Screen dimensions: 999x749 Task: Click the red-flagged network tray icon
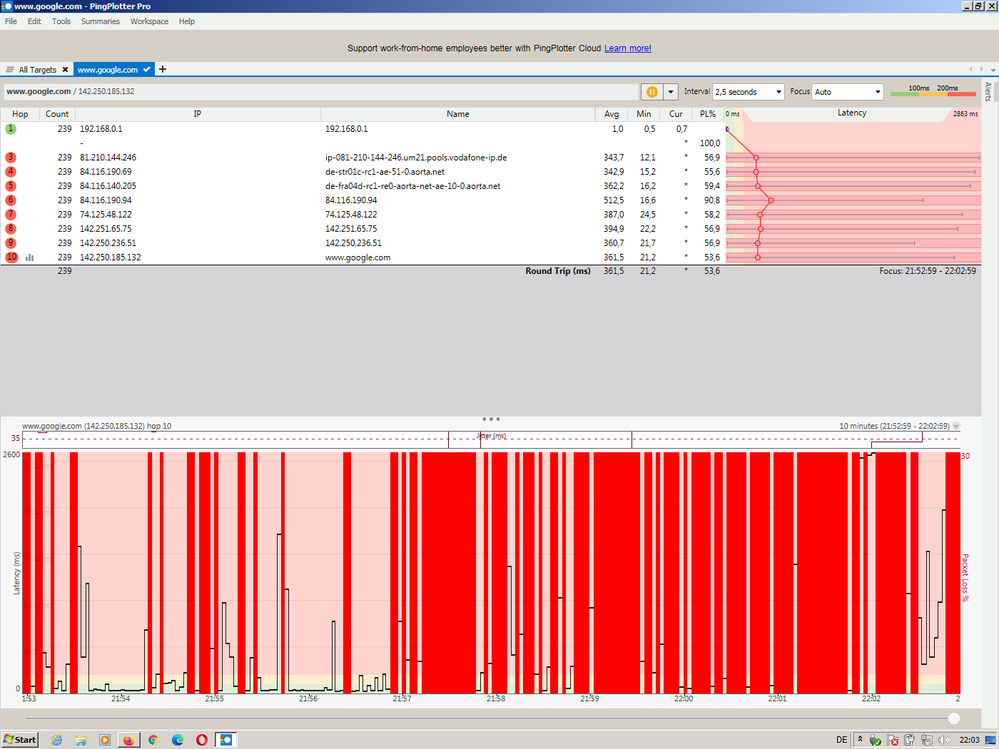(x=892, y=739)
